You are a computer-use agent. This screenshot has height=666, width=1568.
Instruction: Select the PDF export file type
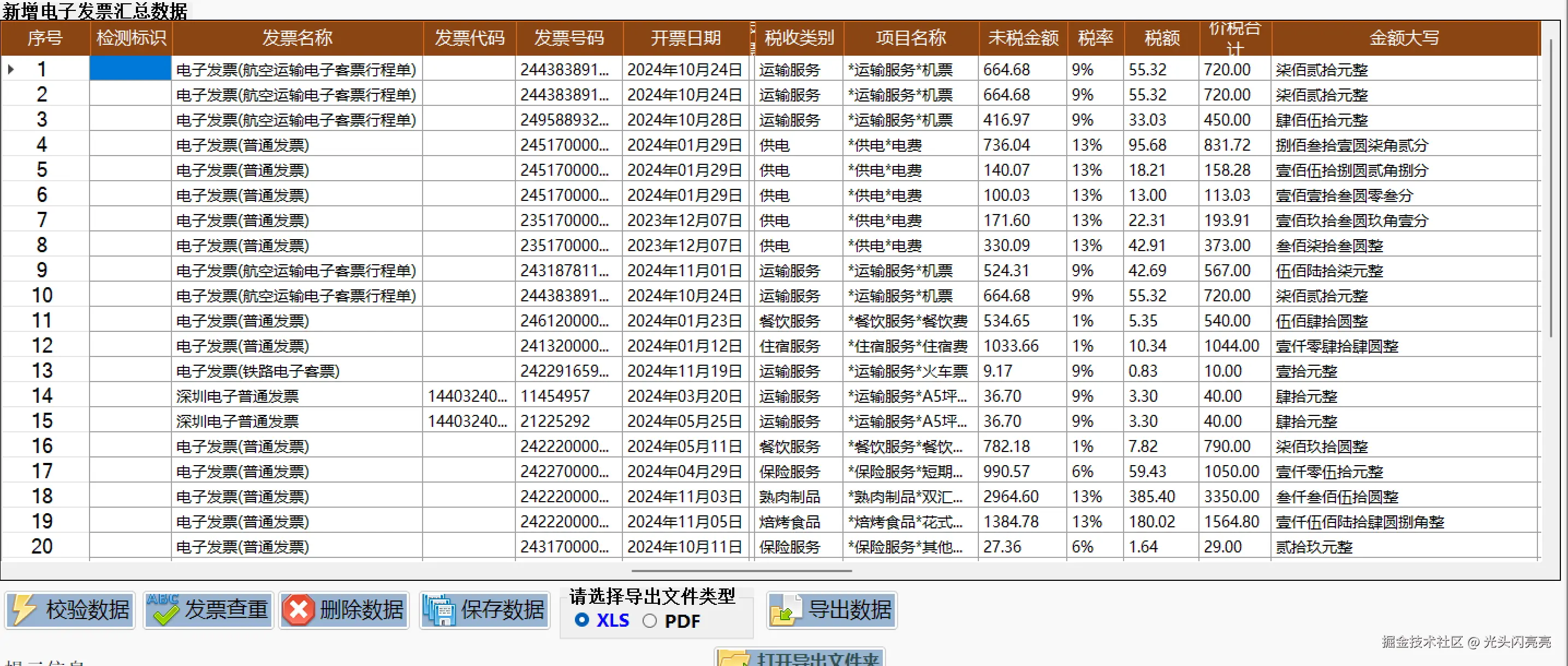tap(650, 621)
